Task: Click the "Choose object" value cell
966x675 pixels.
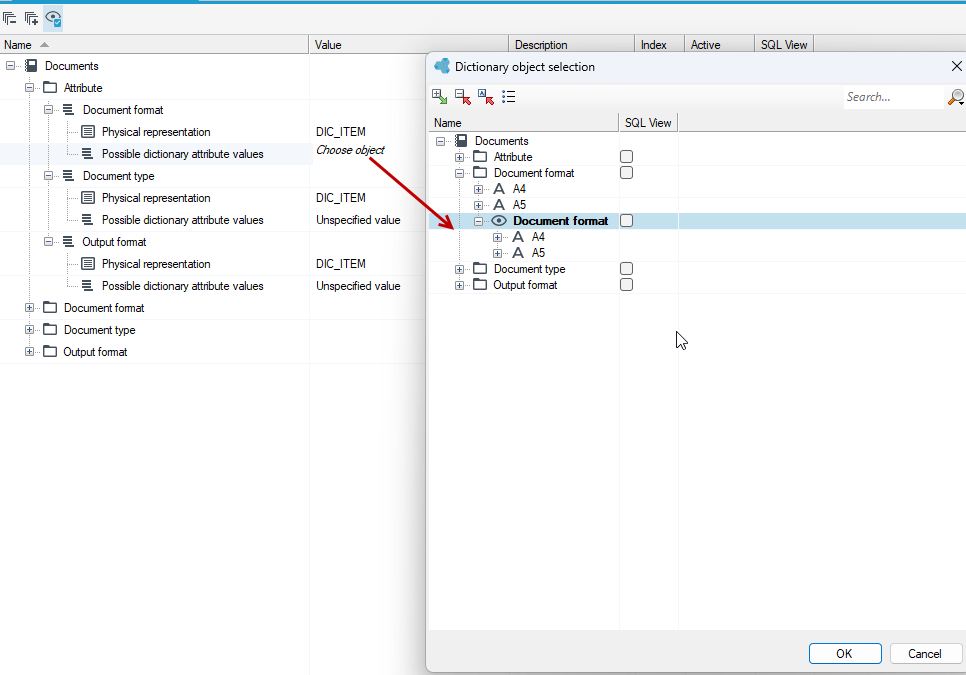Action: [x=350, y=150]
